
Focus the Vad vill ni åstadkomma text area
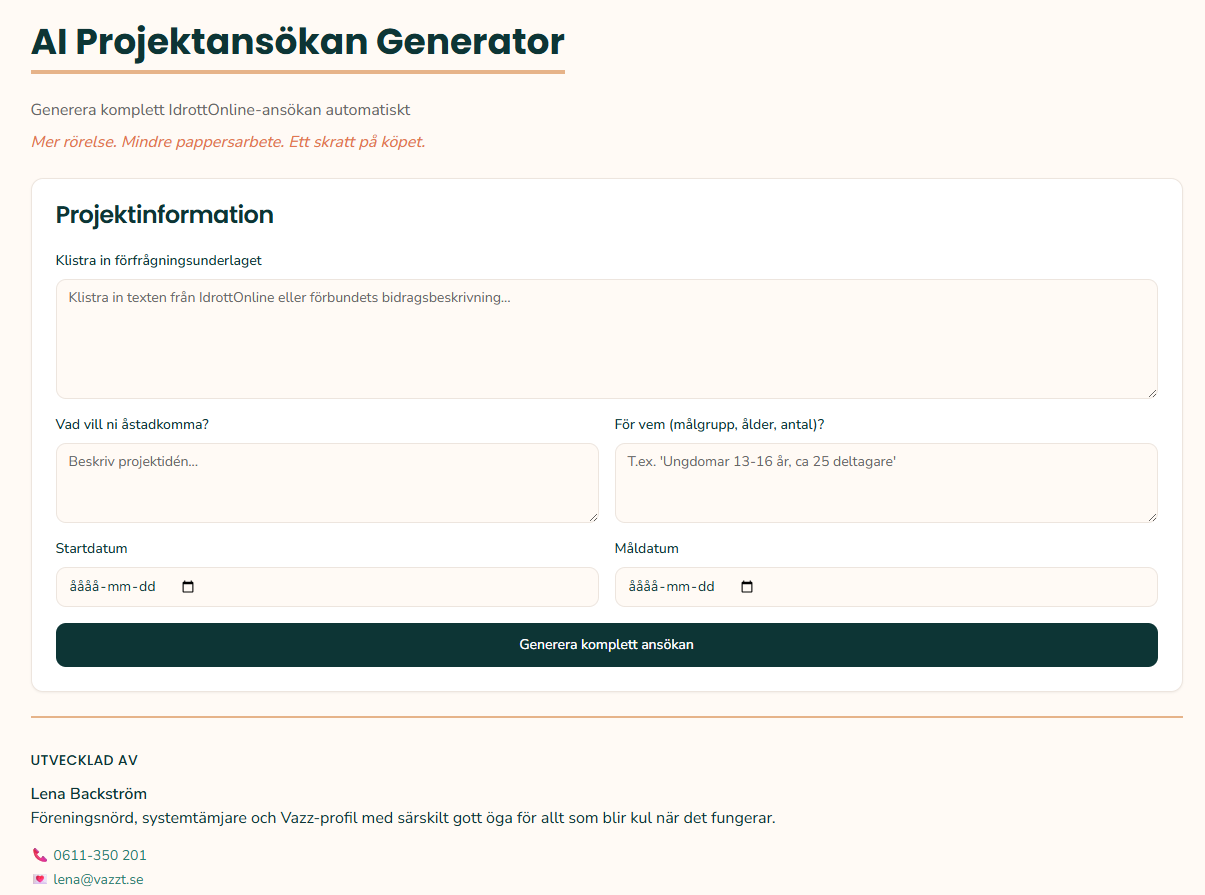point(327,483)
